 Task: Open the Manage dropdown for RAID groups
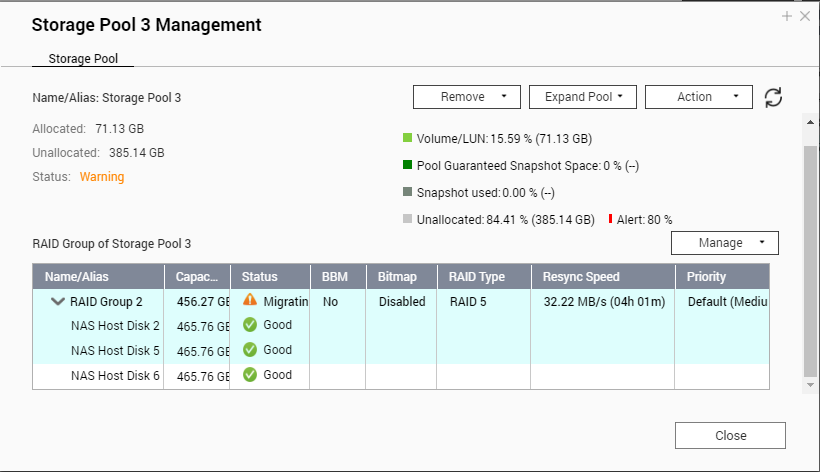point(725,243)
